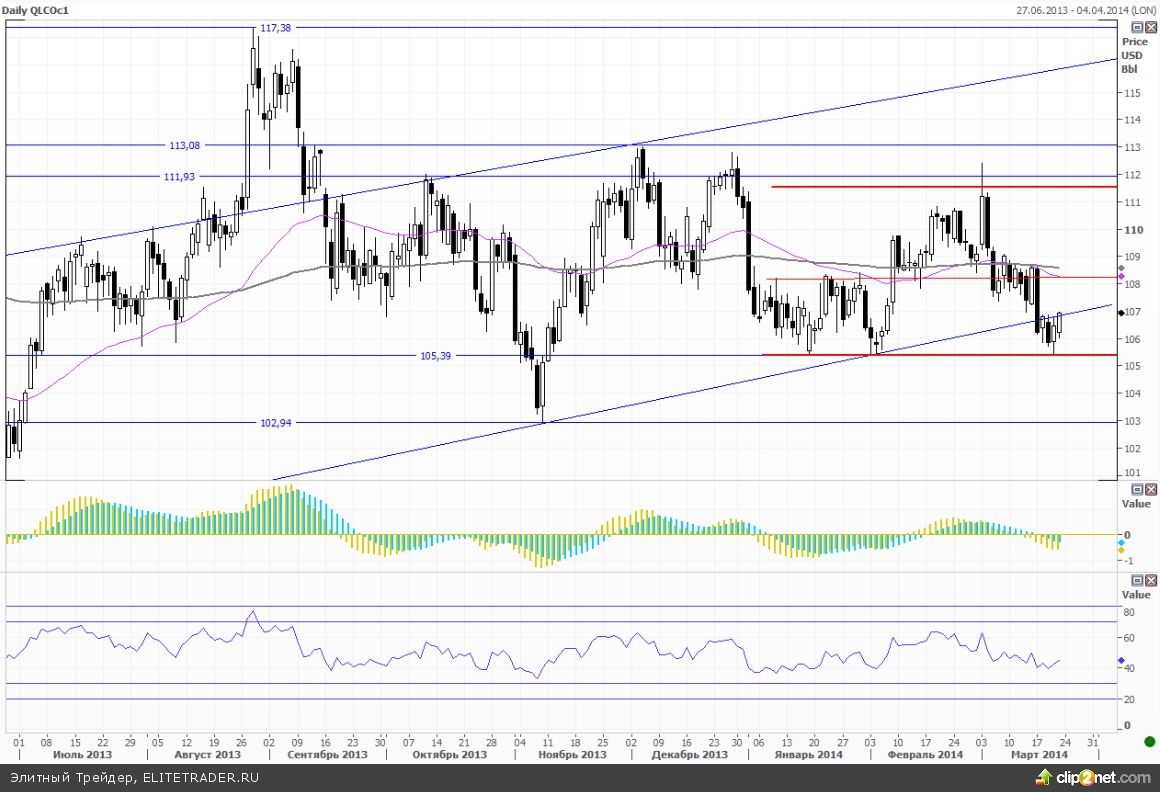Image resolution: width=1160 pixels, height=792 pixels.
Task: Click the green status dot indicator
Action: pos(1150,741)
